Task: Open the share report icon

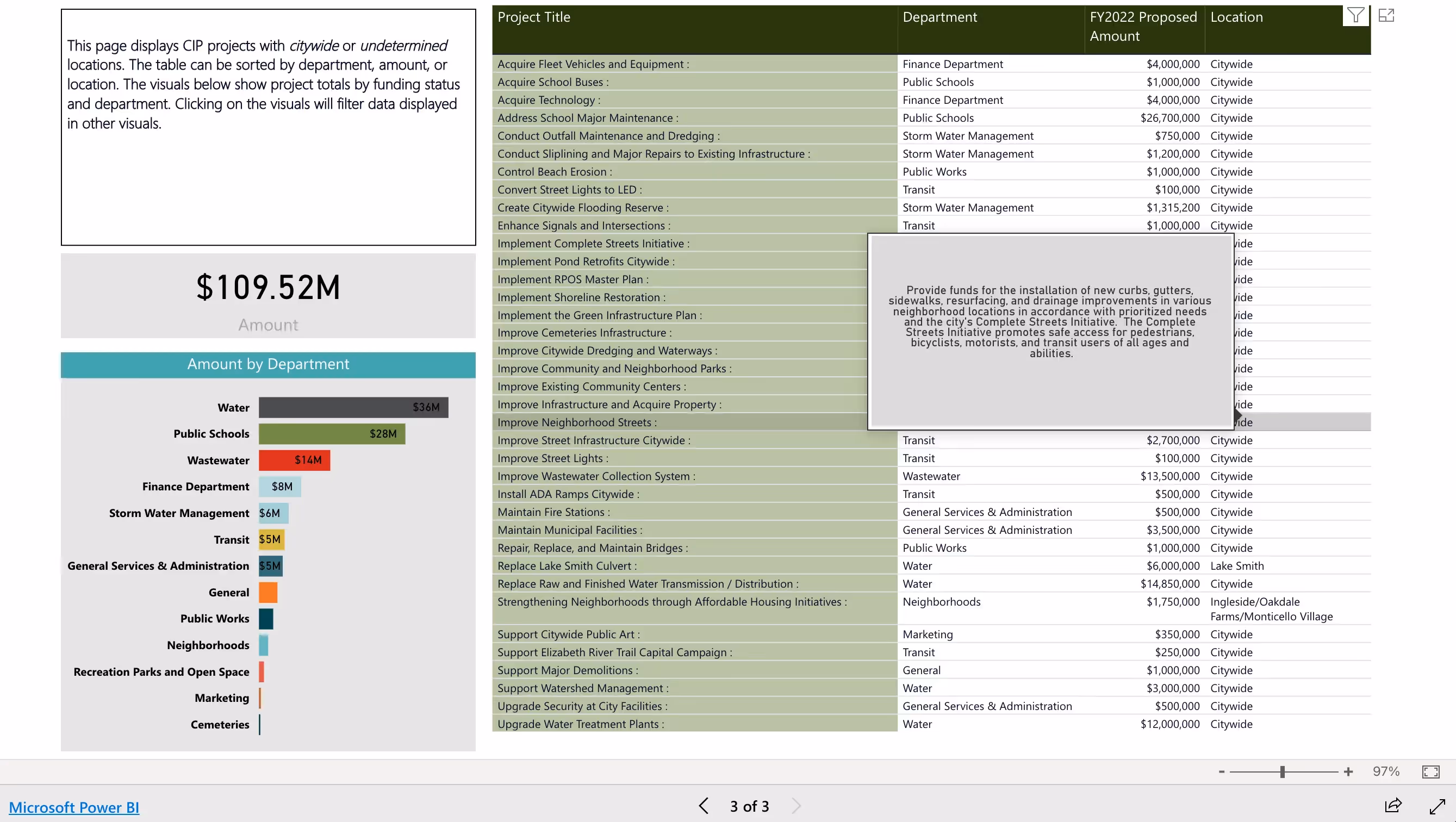Action: (1393, 806)
